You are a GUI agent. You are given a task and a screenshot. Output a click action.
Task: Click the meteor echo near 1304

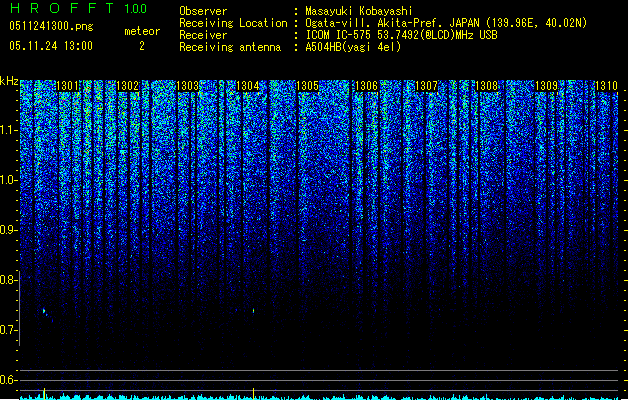(254, 311)
